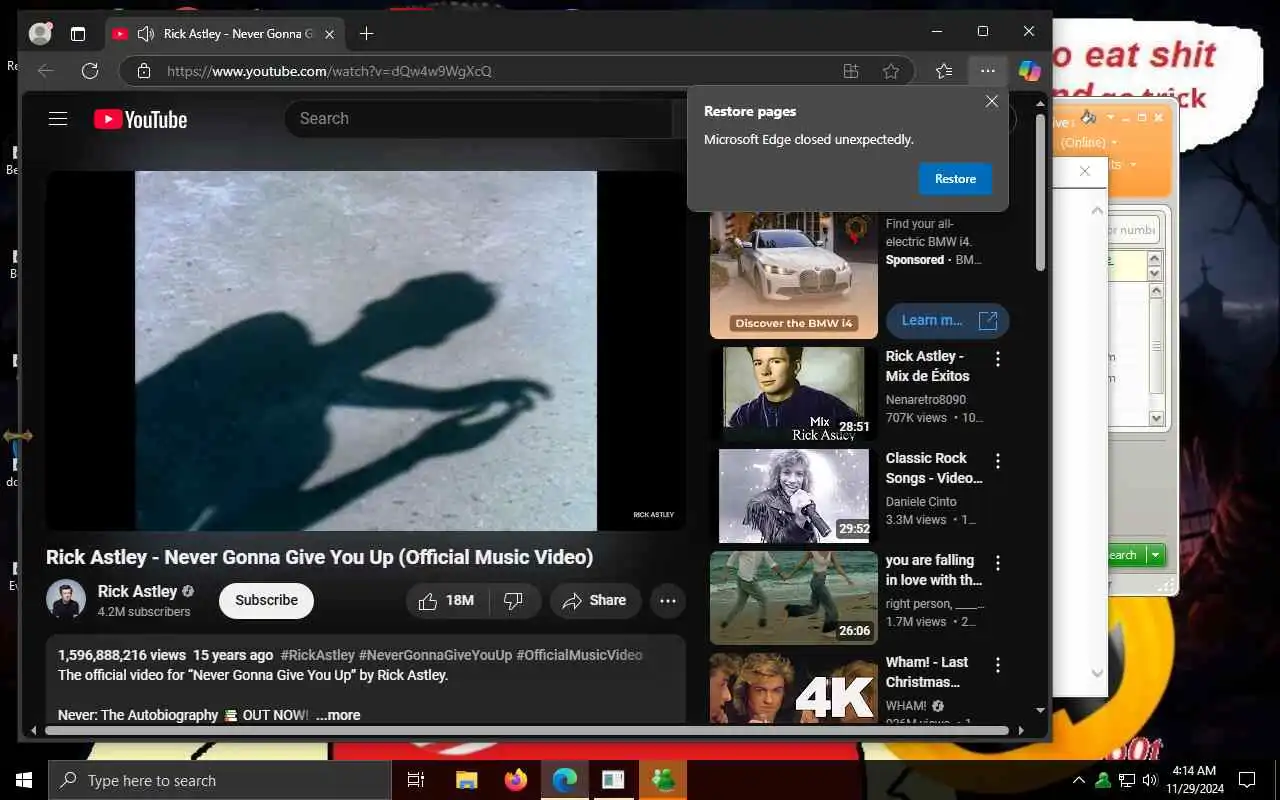Open a new browser tab
The image size is (1280, 800).
click(366, 33)
